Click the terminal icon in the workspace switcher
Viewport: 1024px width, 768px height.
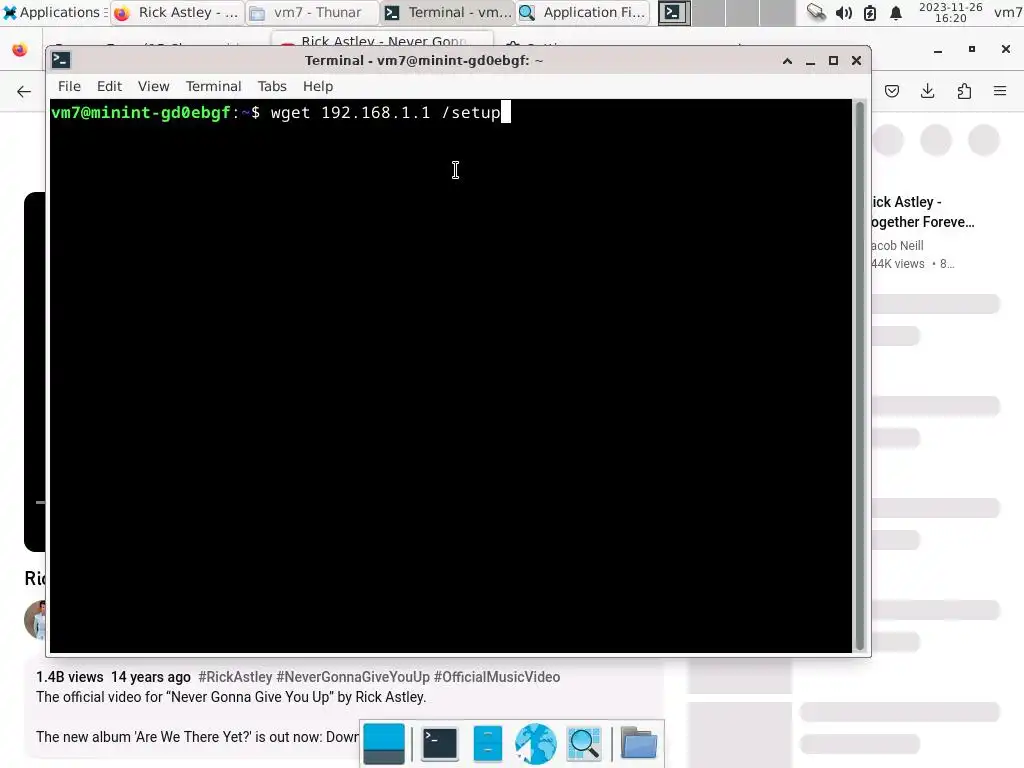click(674, 12)
